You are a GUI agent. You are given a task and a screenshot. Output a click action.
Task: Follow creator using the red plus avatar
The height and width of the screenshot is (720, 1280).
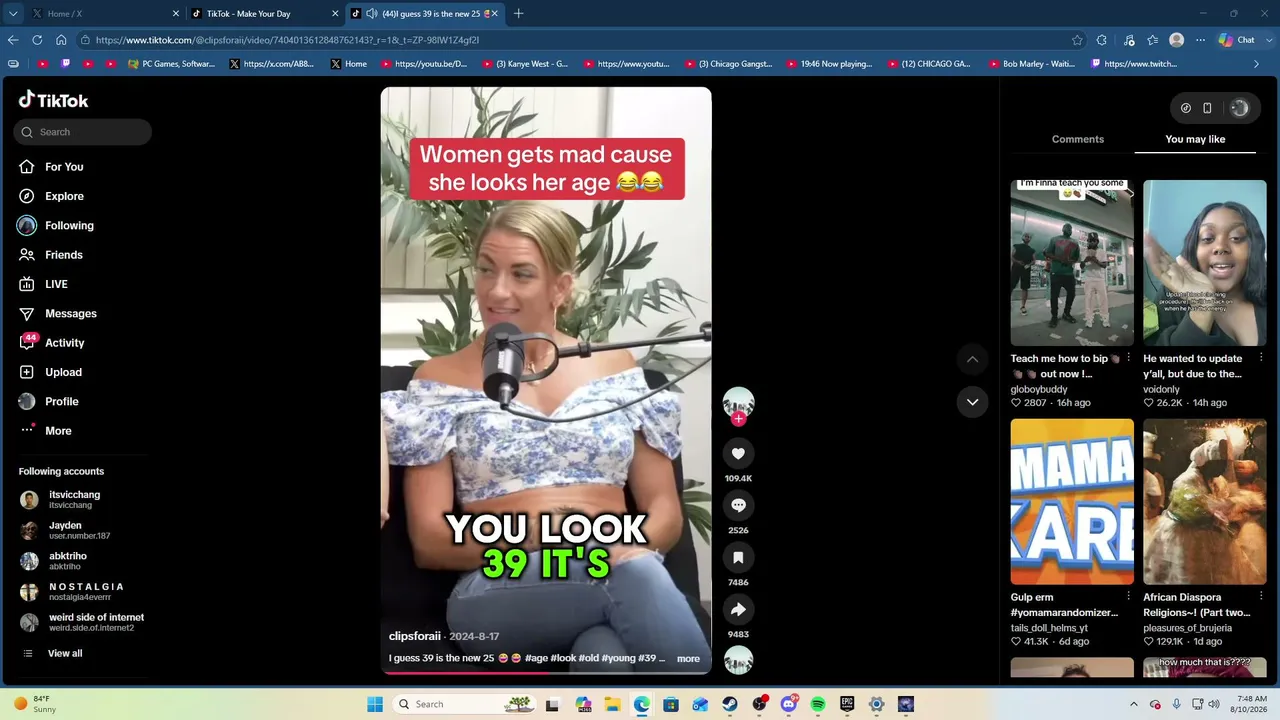tap(738, 419)
